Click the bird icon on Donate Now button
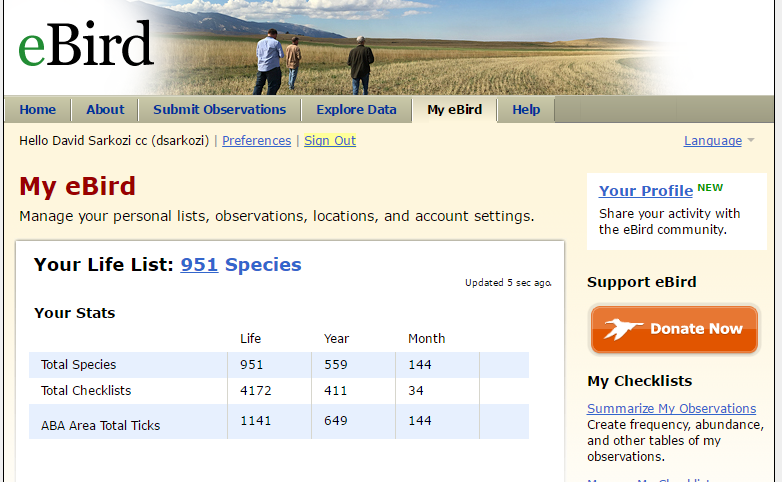 622,329
